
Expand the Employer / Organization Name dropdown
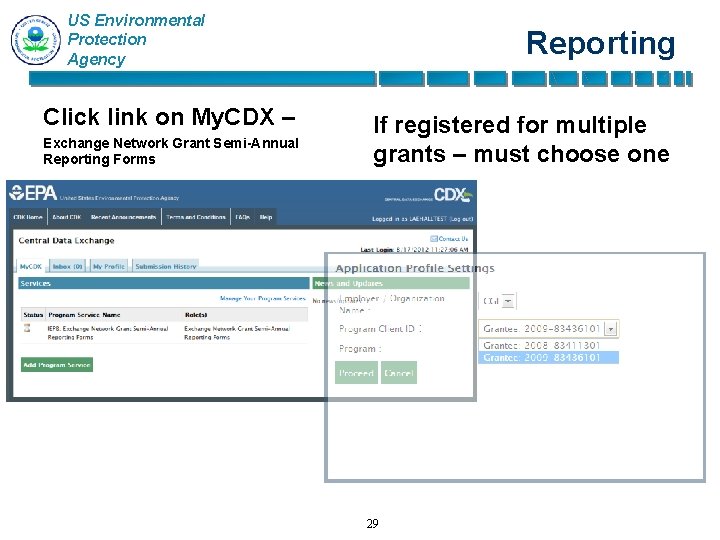(508, 301)
